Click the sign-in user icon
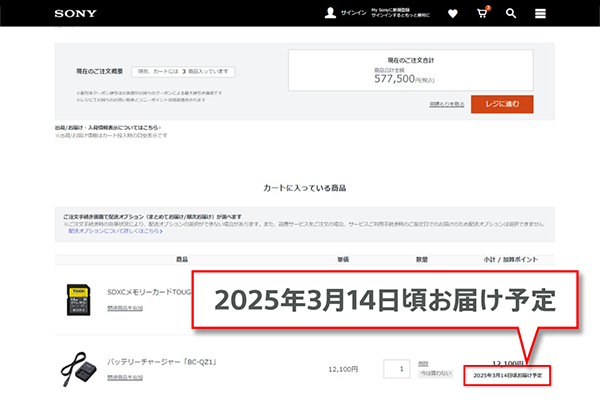Screen dimensions: 600x400 331,13
